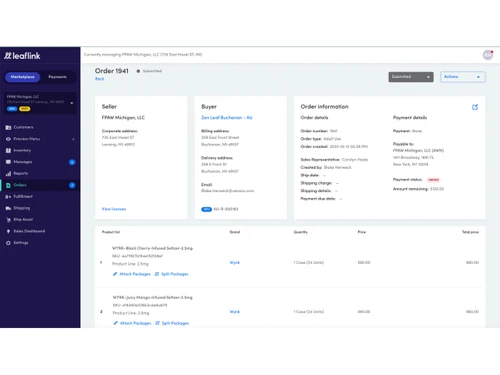
Task: Switch to the Payments mode
Action: point(57,77)
